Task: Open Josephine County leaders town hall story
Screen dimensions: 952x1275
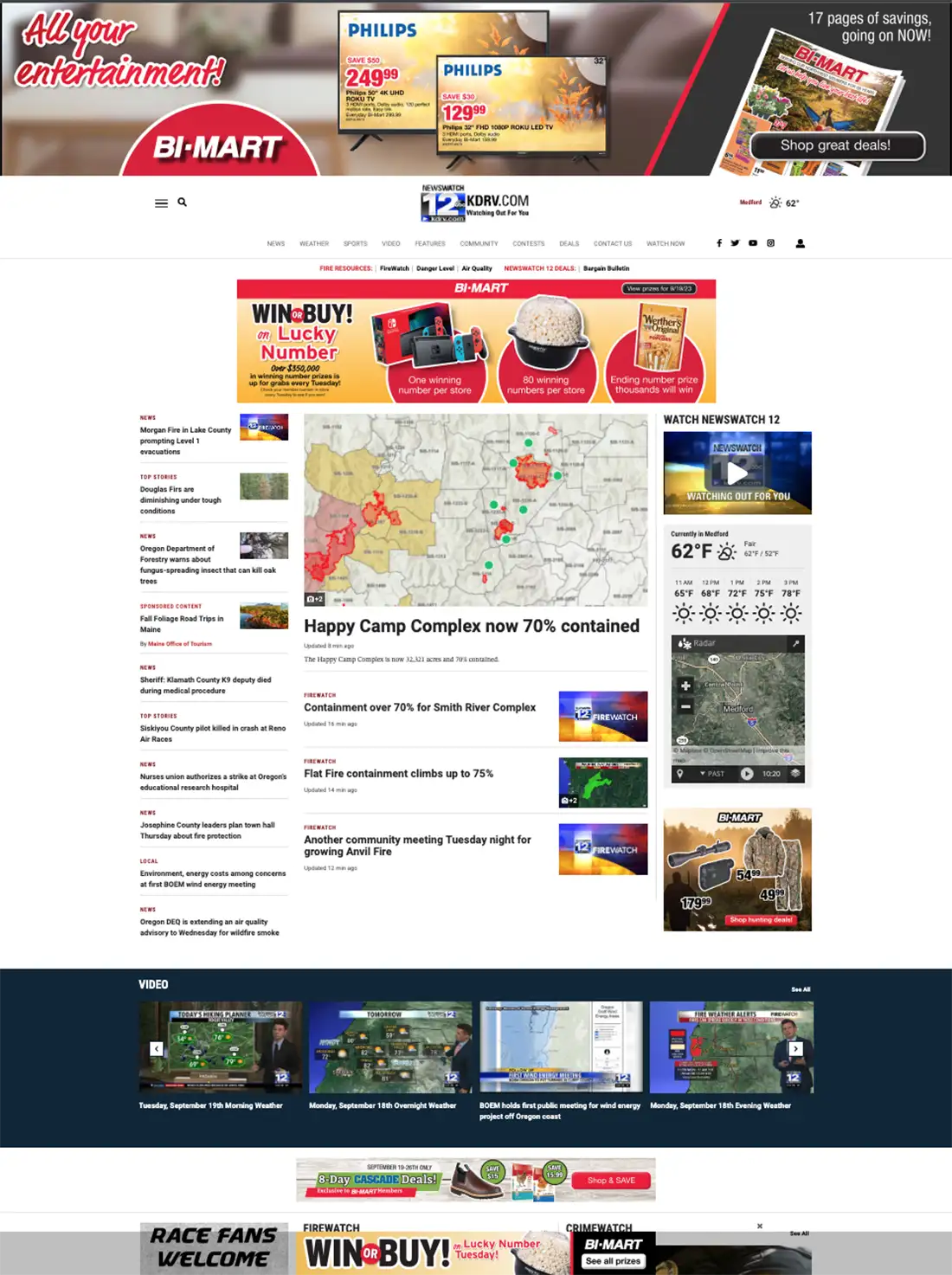Action: (x=208, y=831)
